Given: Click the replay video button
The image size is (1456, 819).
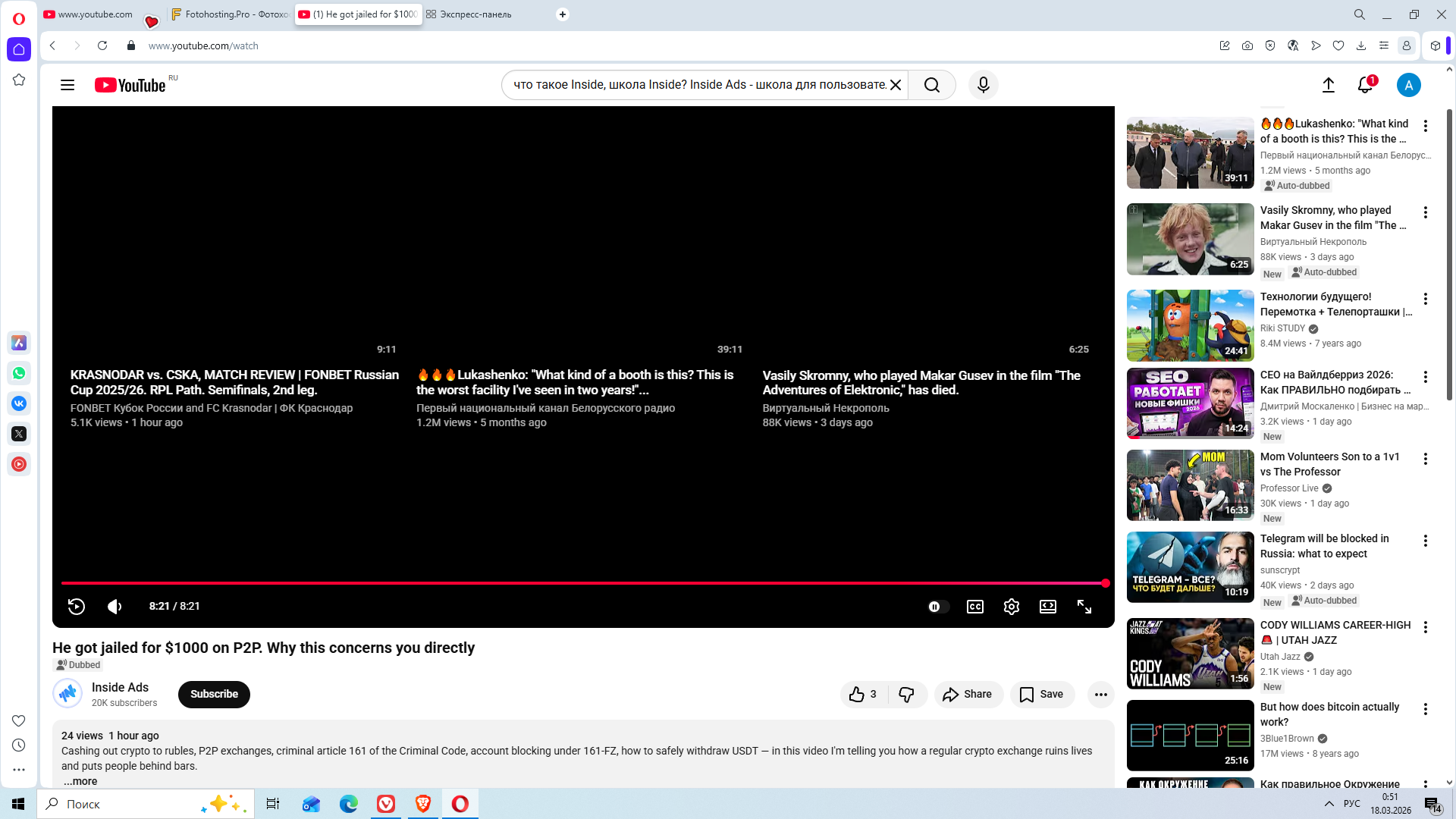Looking at the screenshot, I should [x=76, y=607].
